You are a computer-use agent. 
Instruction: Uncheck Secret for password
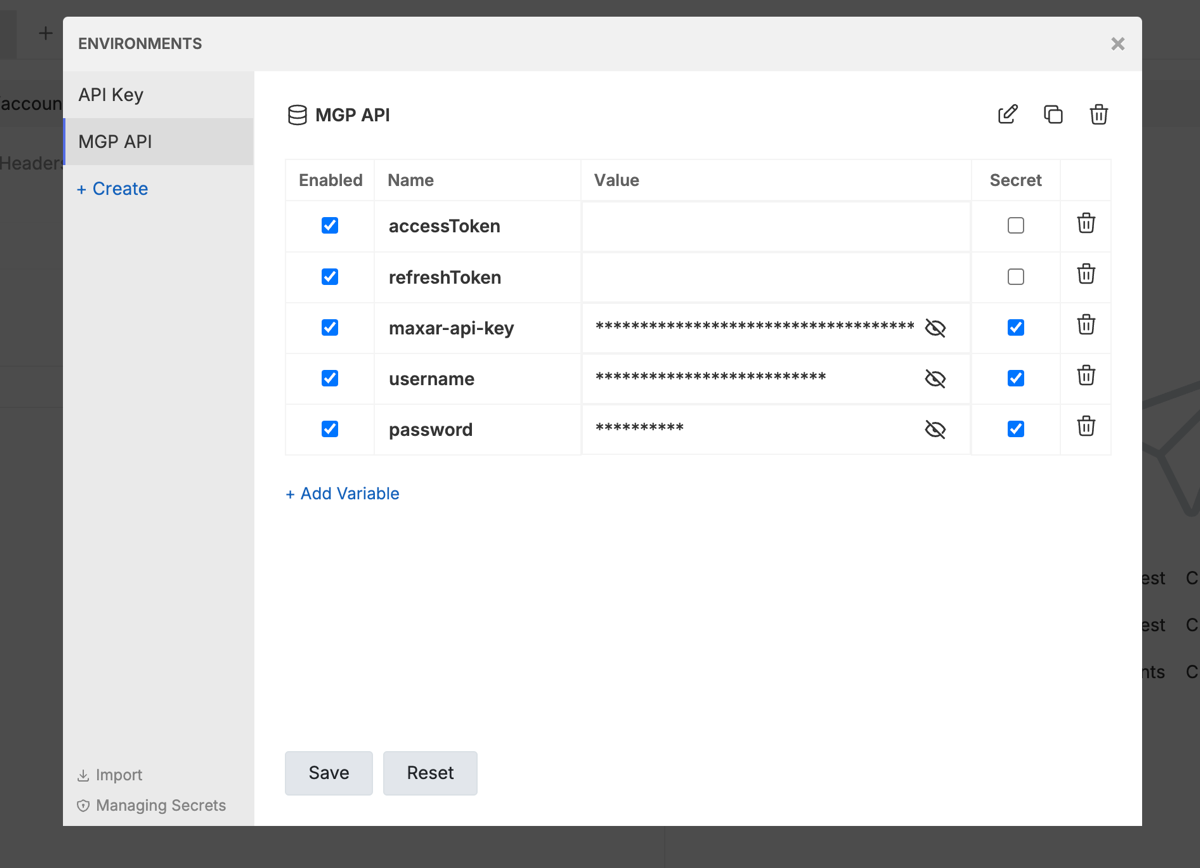tap(1016, 429)
